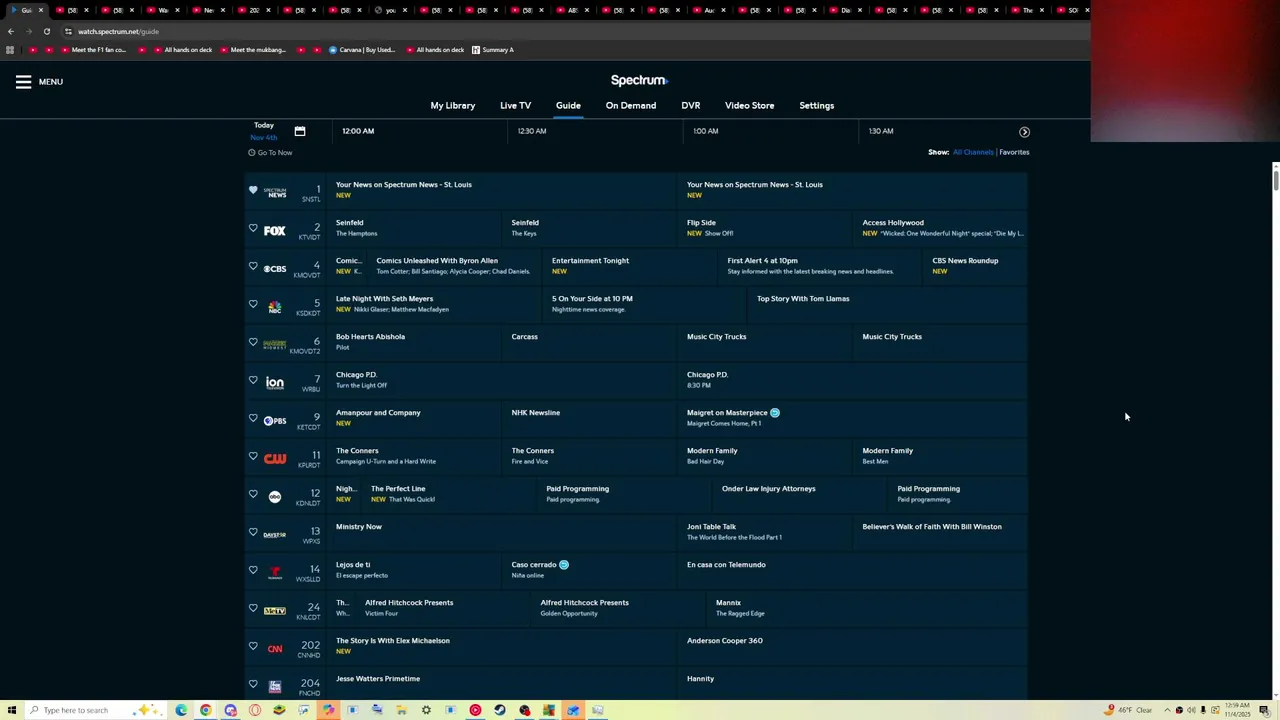Screen dimensions: 1280x720
Task: Open the My Library tab
Action: [453, 105]
